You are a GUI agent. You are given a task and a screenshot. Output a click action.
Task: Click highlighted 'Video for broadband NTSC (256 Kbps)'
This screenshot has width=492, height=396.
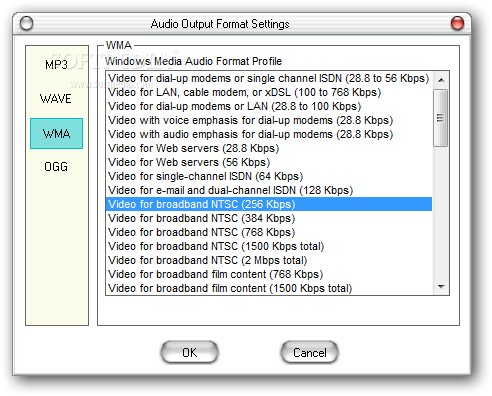tap(269, 204)
